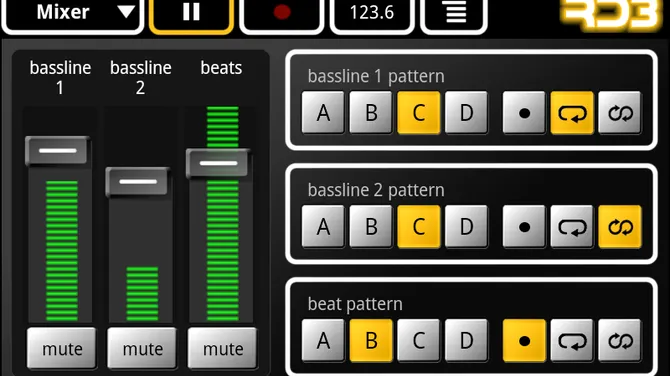Toggle bassline 1 pattern chain-loop icon
The width and height of the screenshot is (670, 376).
coord(620,113)
